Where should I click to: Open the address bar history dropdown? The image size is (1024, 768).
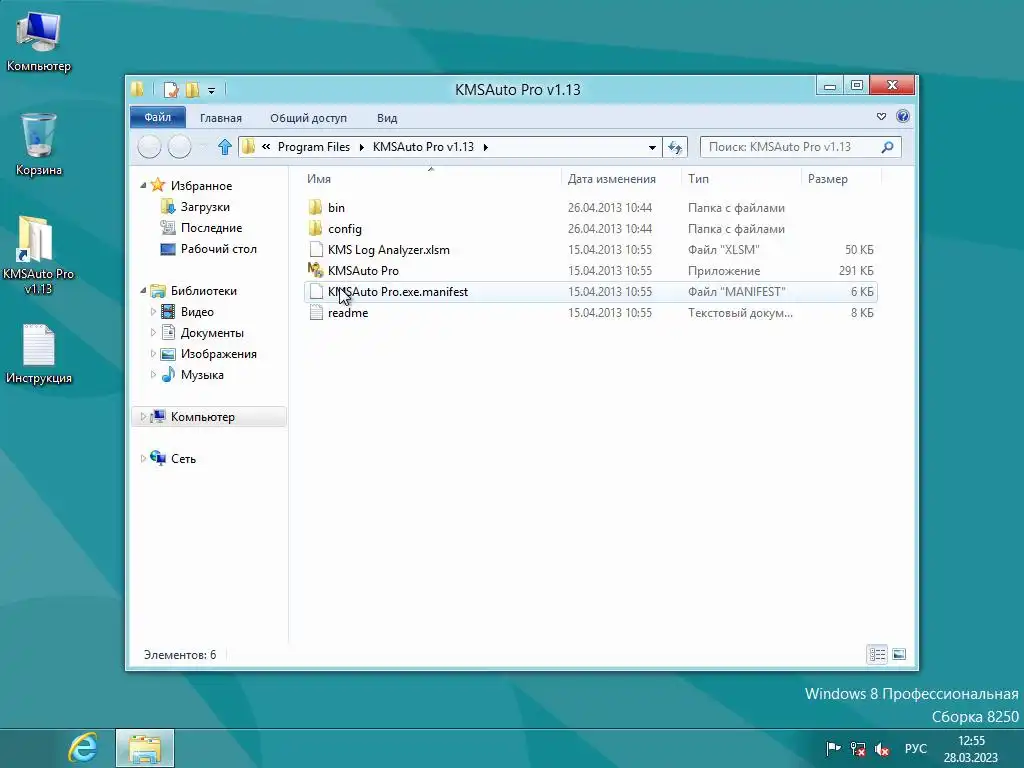pos(652,148)
